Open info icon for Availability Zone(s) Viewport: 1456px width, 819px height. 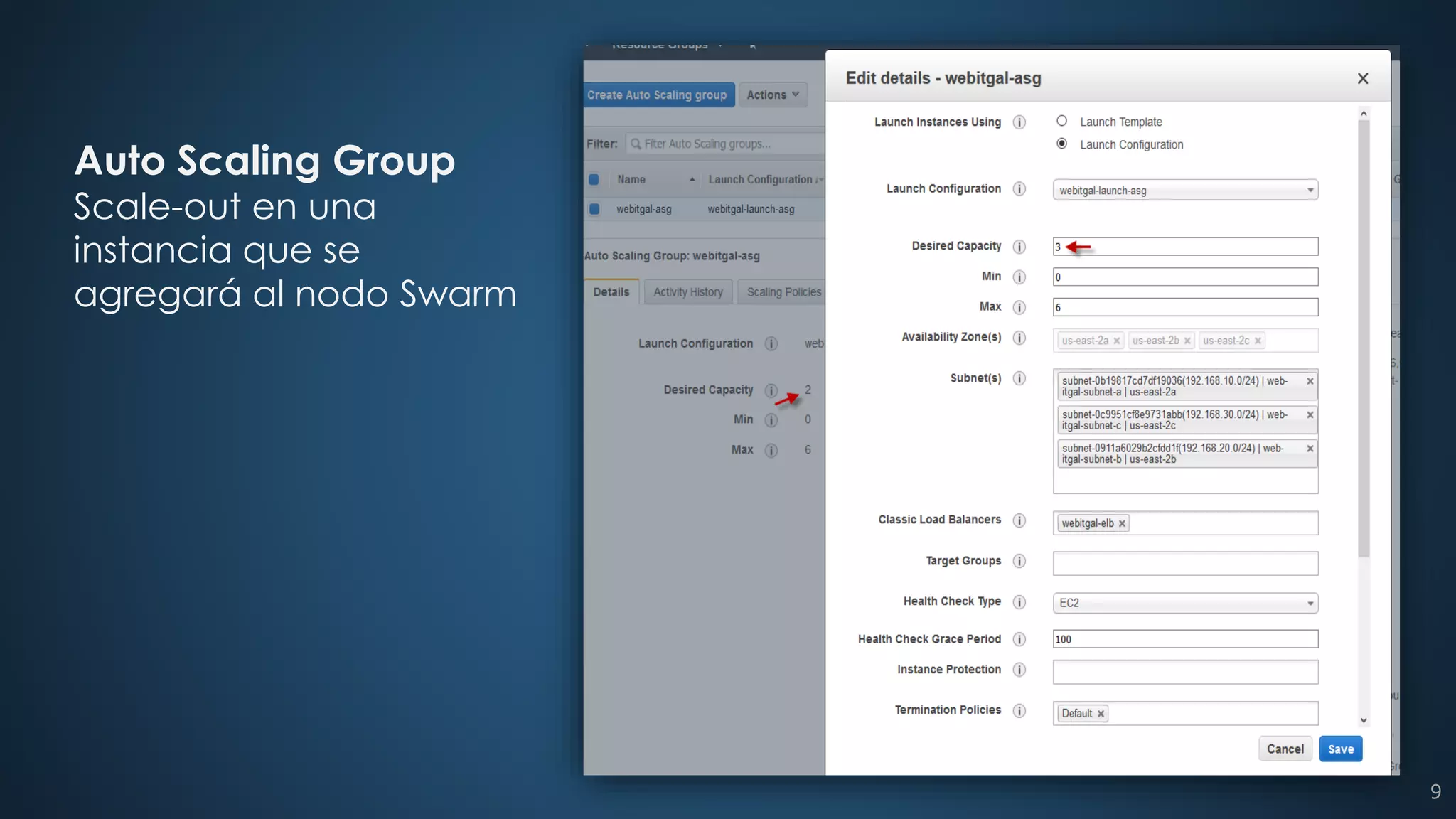tap(1019, 338)
